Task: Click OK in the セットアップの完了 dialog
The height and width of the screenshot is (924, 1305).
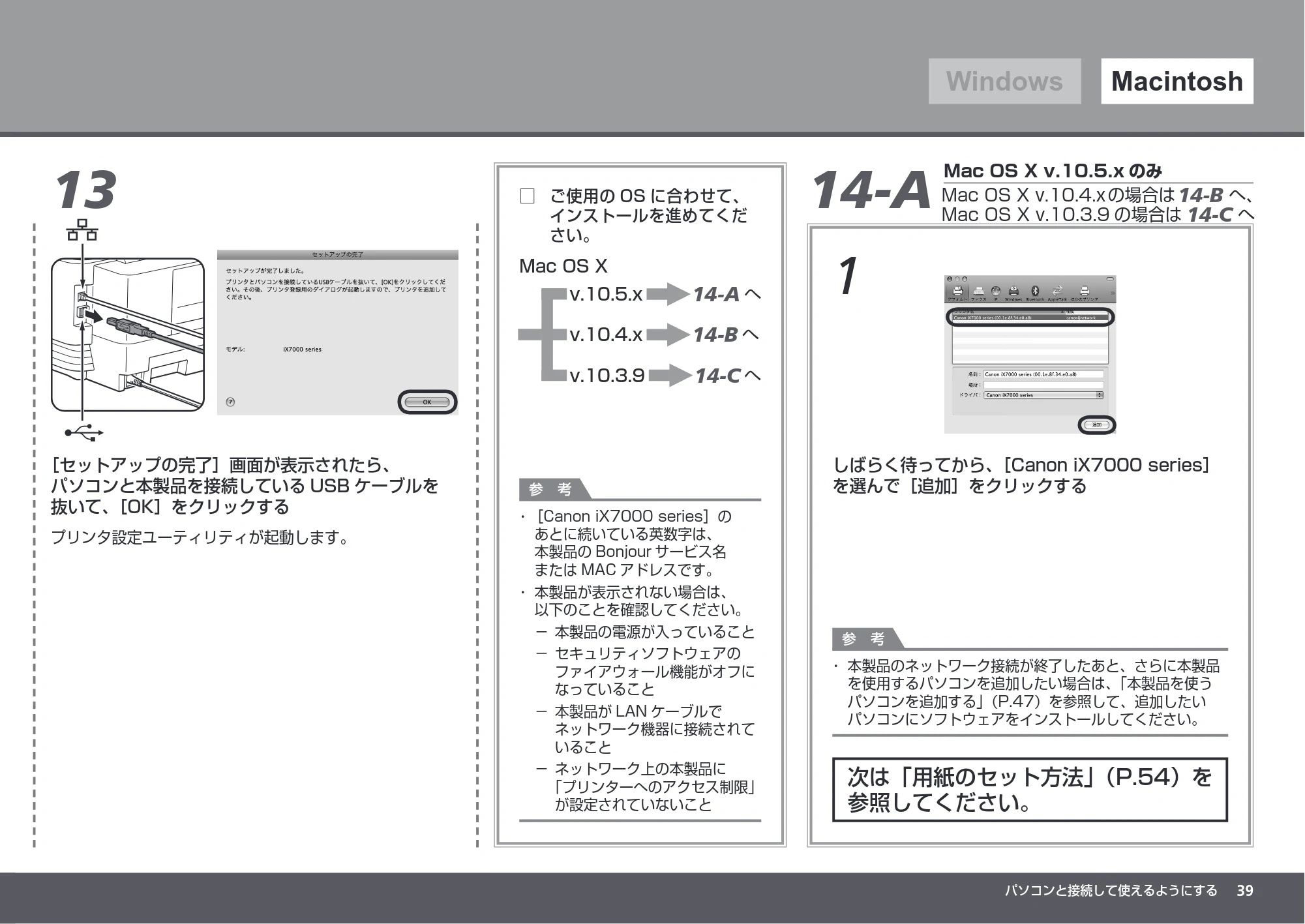Action: 427,402
